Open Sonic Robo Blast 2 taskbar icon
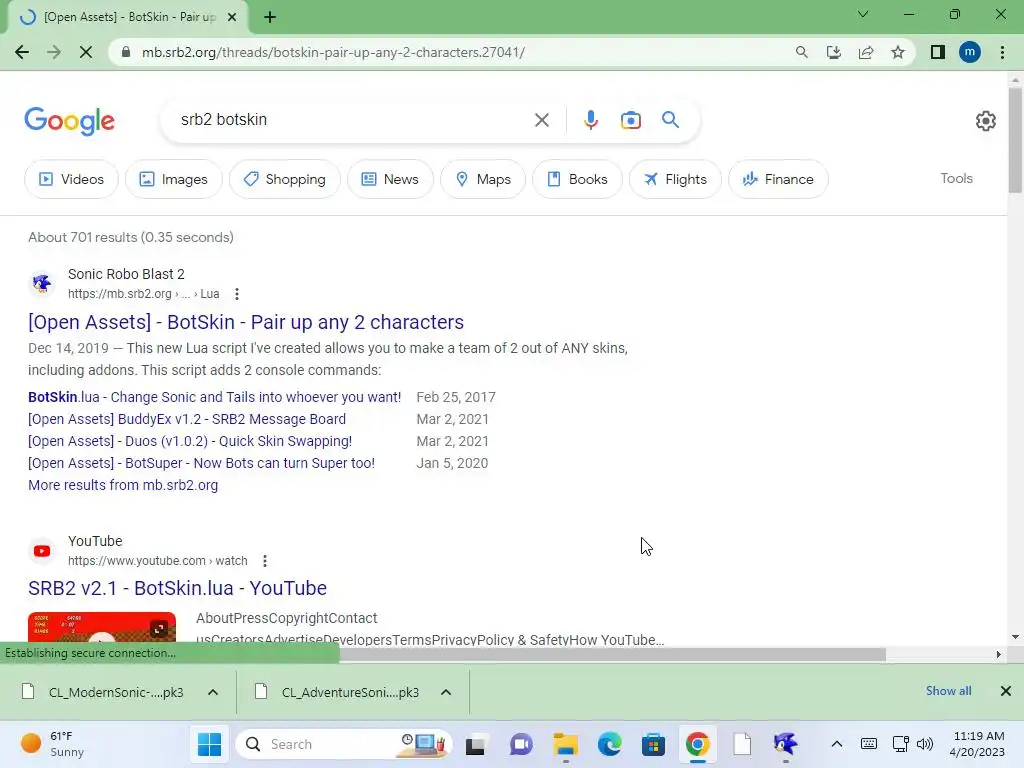The width and height of the screenshot is (1024, 768). 785,744
